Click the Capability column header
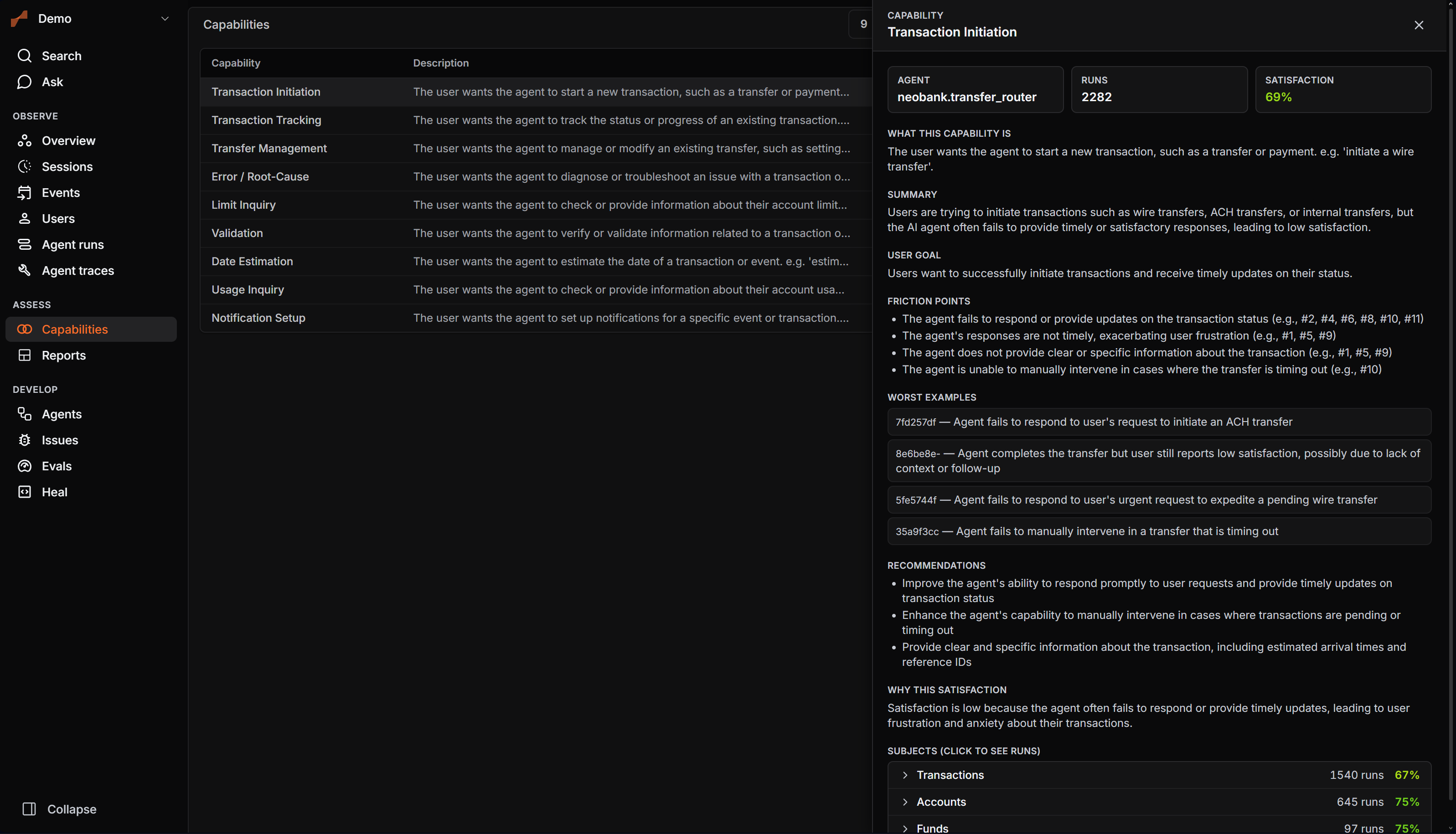 tap(235, 63)
